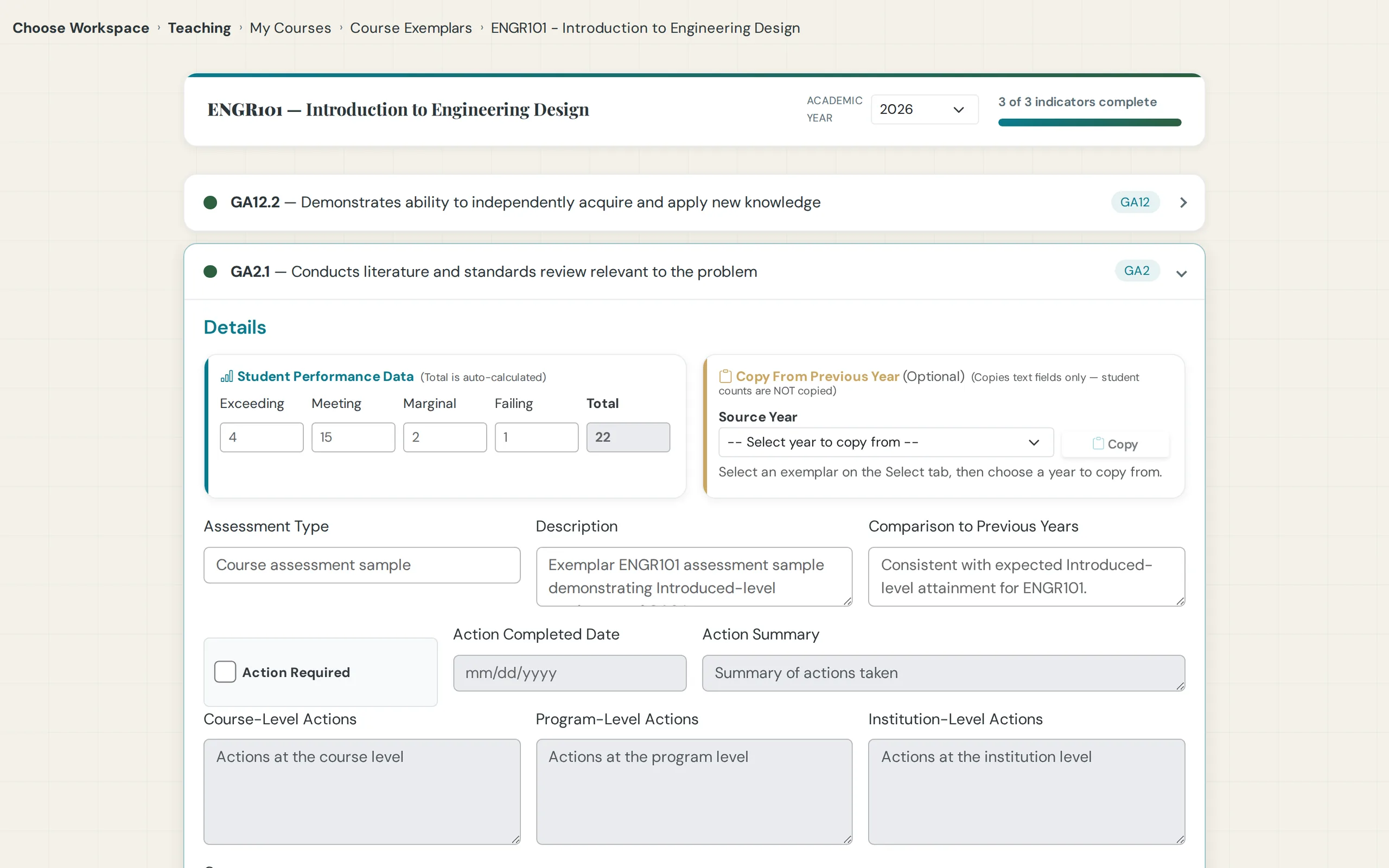Screen dimensions: 1389x868
Task: Go to Teaching breadcrumb
Action: click(x=199, y=28)
